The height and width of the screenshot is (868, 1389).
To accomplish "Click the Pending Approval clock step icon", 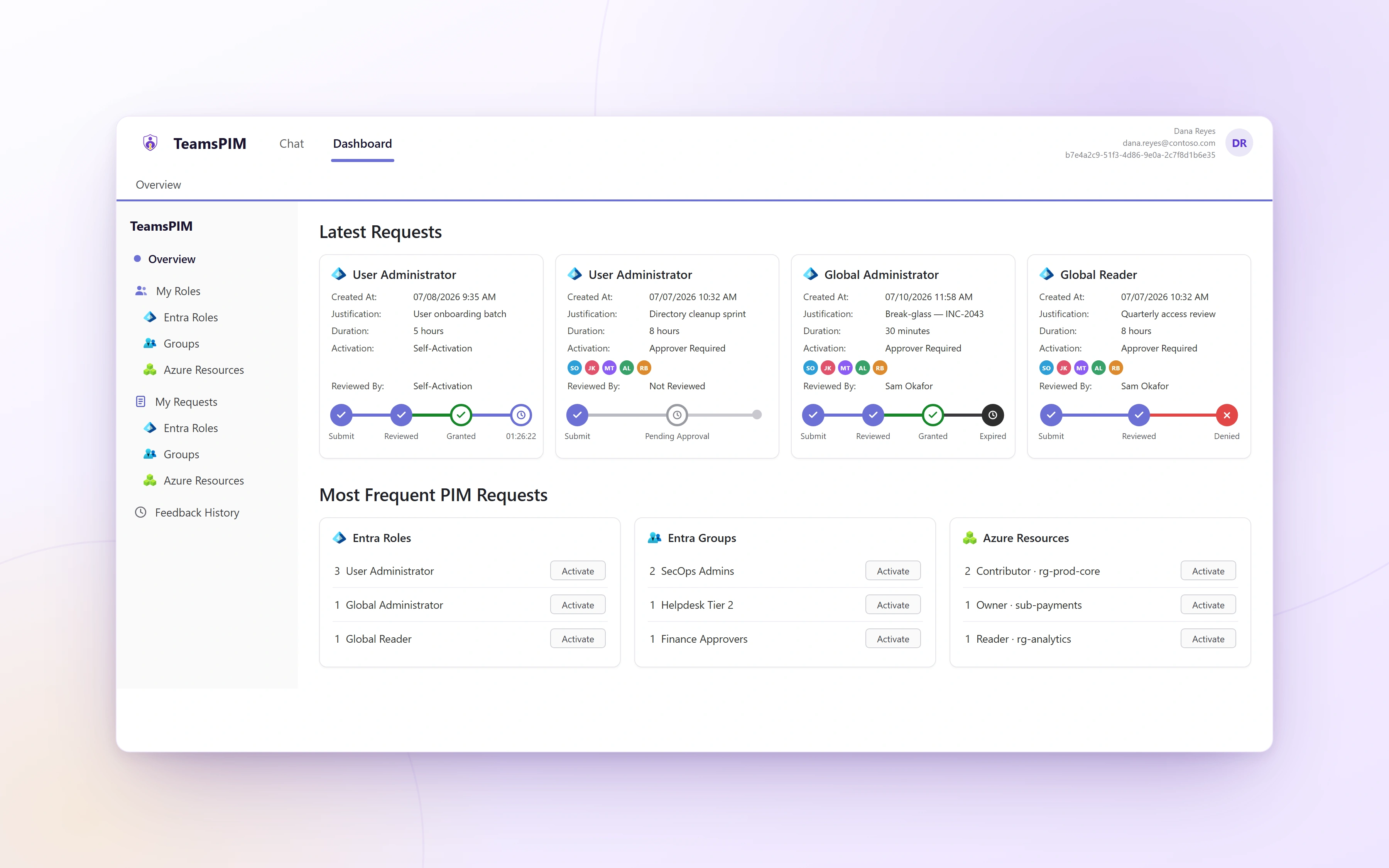I will click(677, 415).
